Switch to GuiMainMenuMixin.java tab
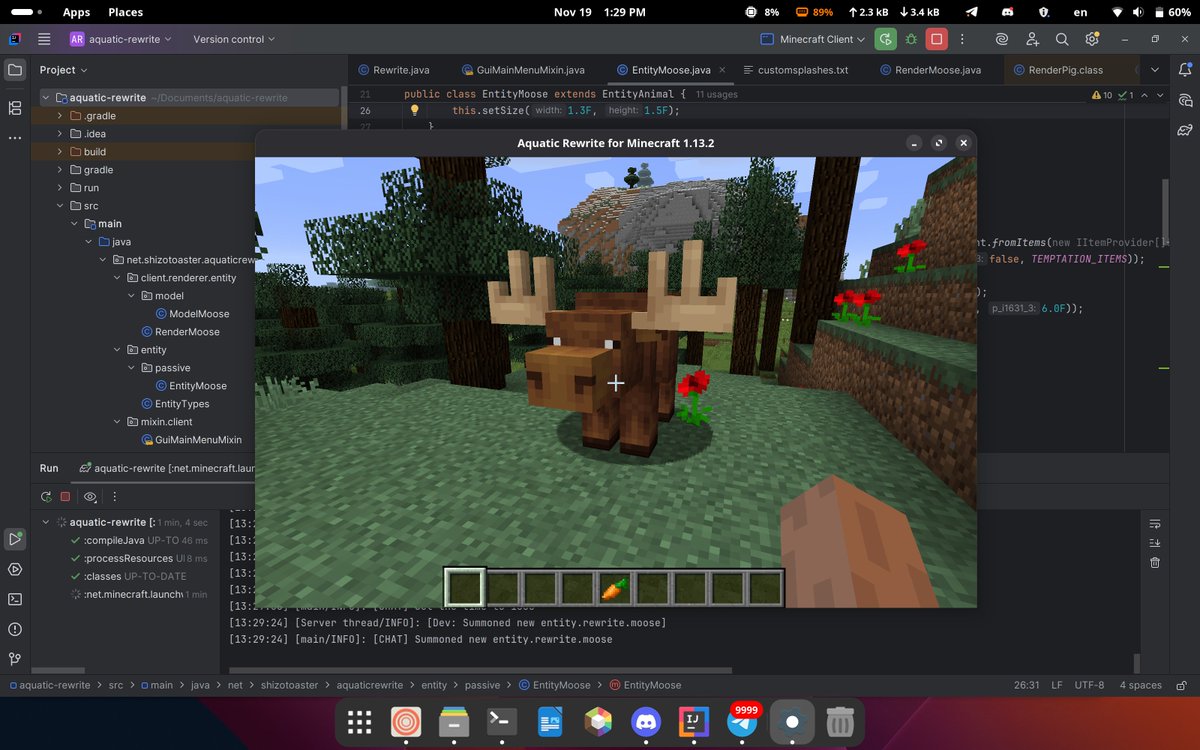1200x750 pixels. [524, 70]
